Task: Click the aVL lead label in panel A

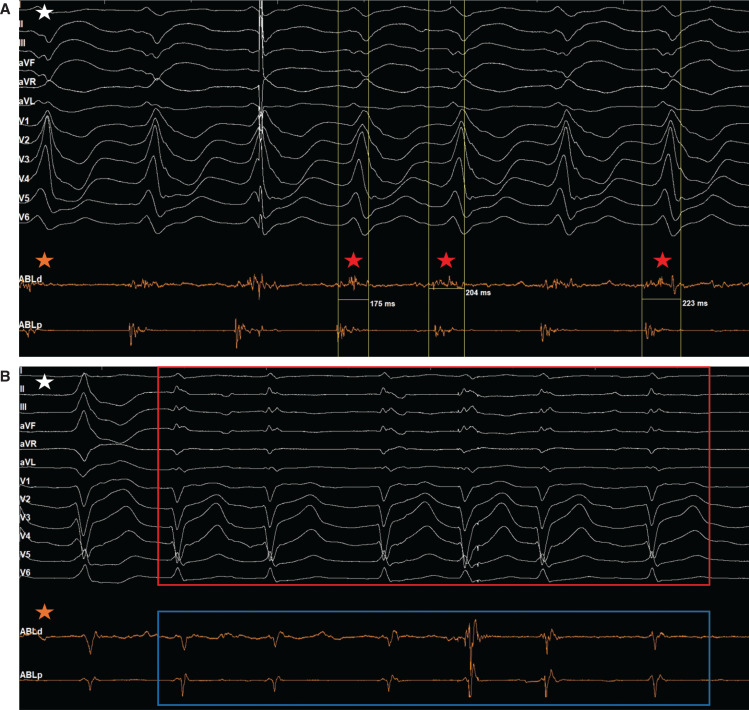Action: click(27, 101)
